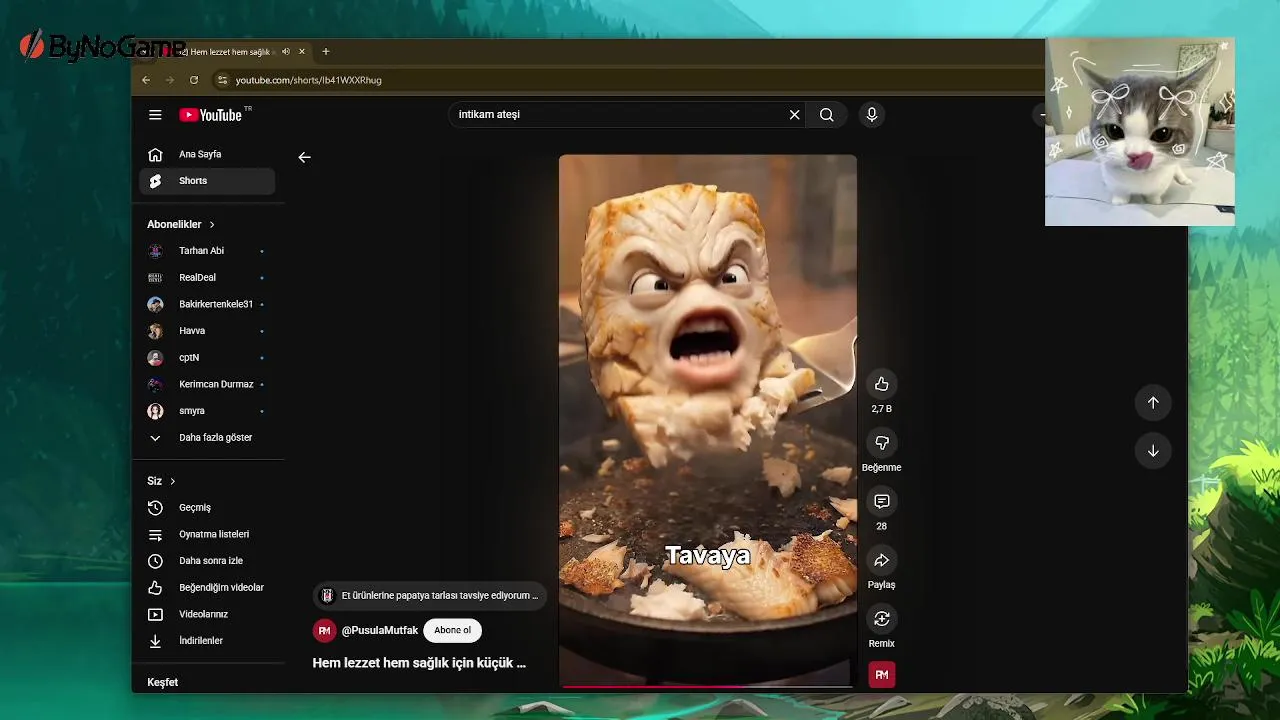Screen dimensions: 1280x720
Task: Open a new browser tab
Action: tap(325, 52)
